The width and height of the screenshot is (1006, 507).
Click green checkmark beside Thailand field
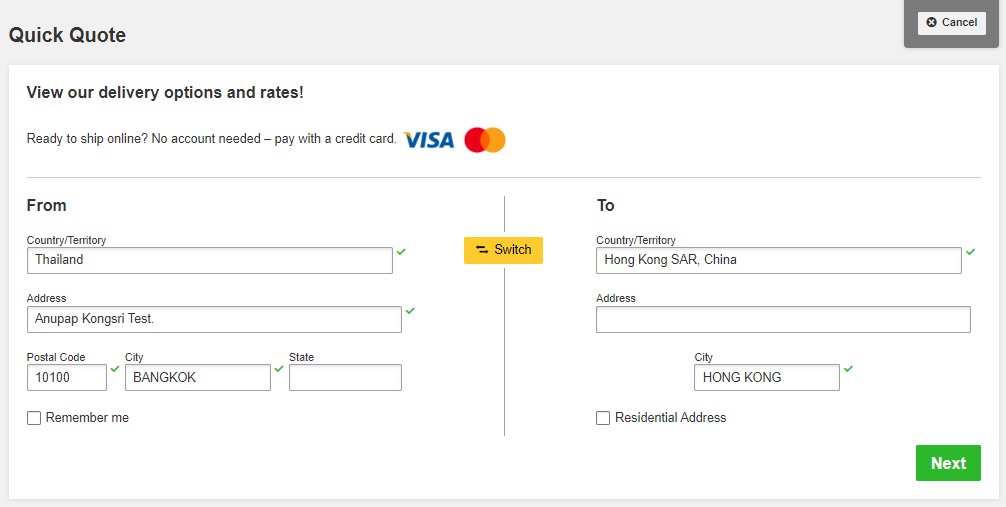[401, 252]
